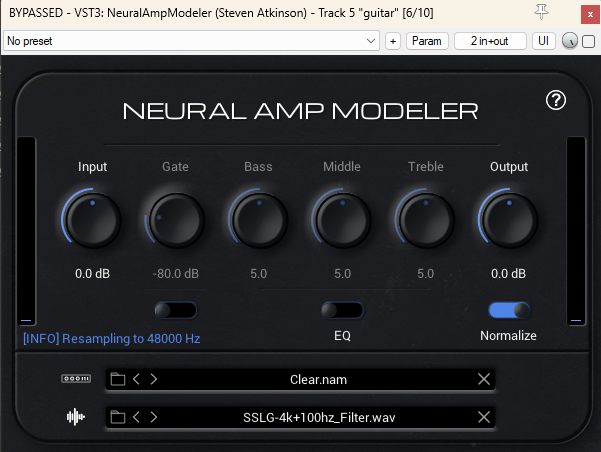Click the amp model icon beside Clear.nam

(x=76, y=379)
